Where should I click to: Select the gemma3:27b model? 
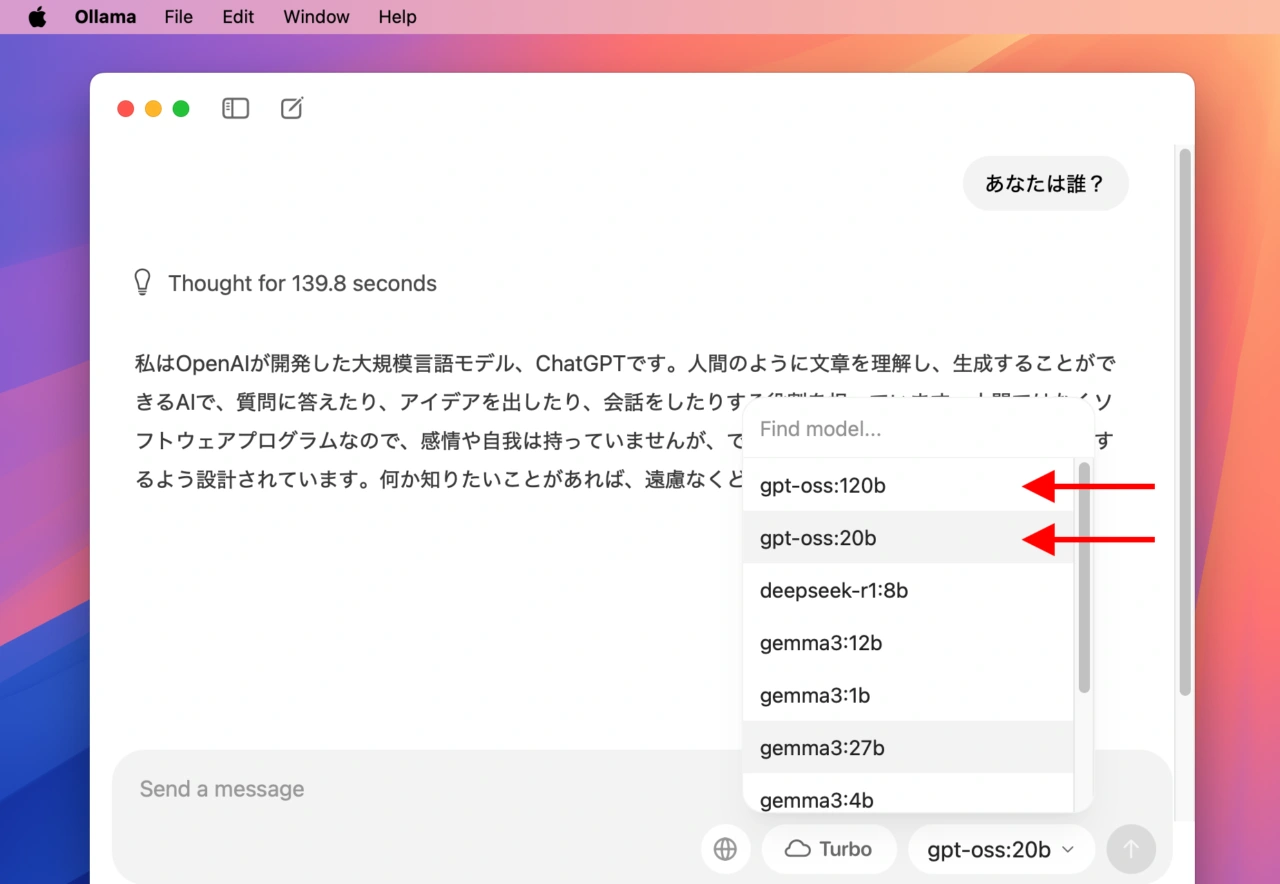tap(821, 748)
